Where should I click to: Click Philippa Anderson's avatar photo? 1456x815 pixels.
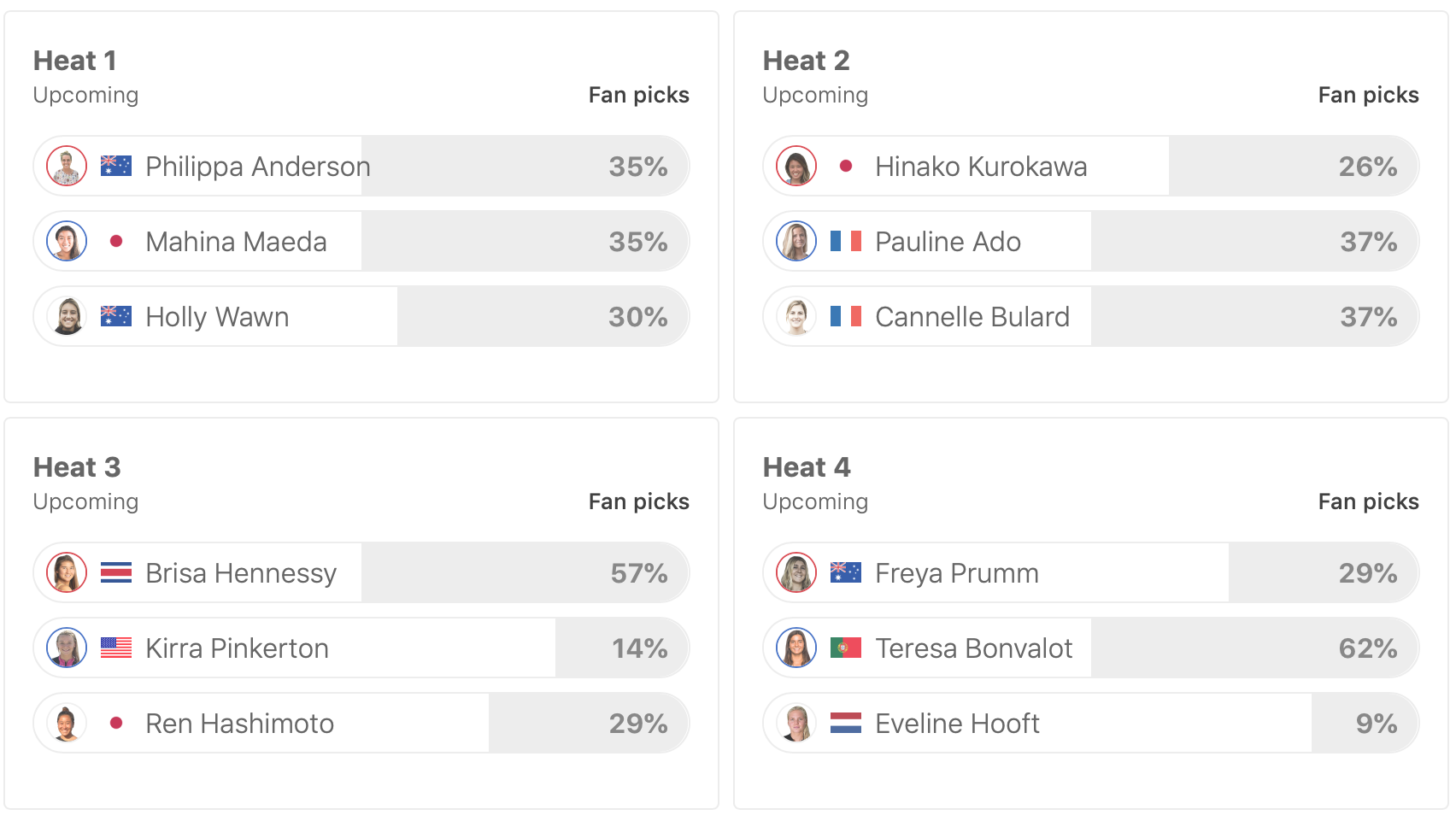(x=67, y=166)
